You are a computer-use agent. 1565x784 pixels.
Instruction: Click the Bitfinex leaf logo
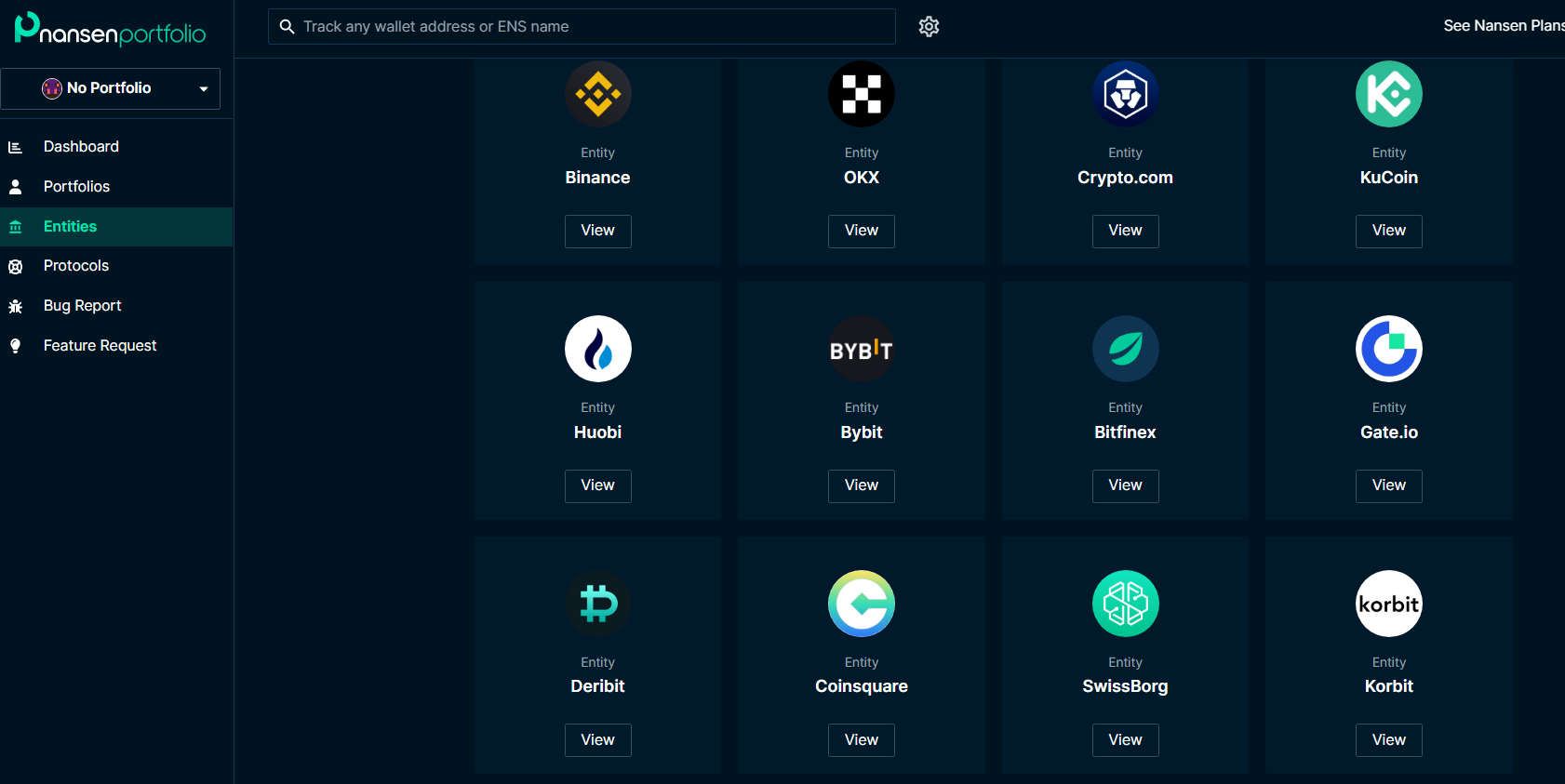[1125, 349]
